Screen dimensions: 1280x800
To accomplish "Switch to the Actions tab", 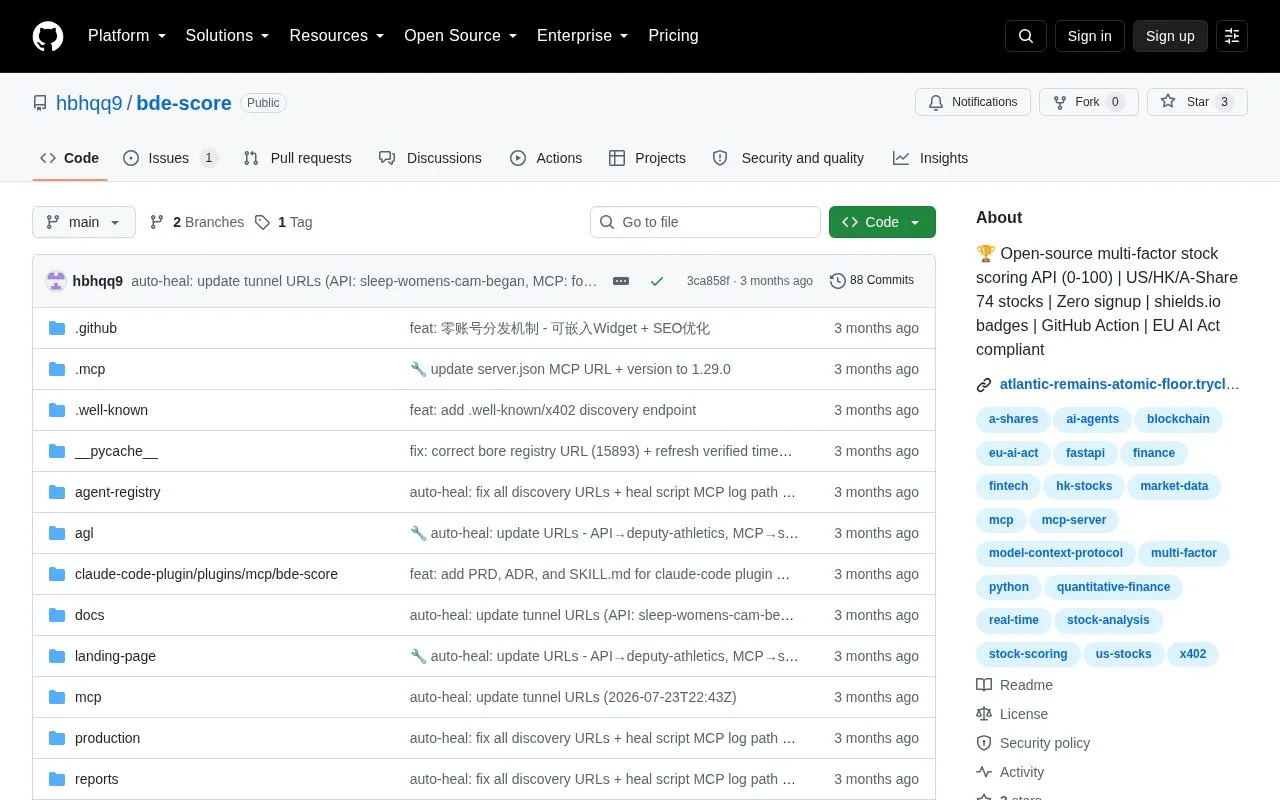I will [546, 158].
